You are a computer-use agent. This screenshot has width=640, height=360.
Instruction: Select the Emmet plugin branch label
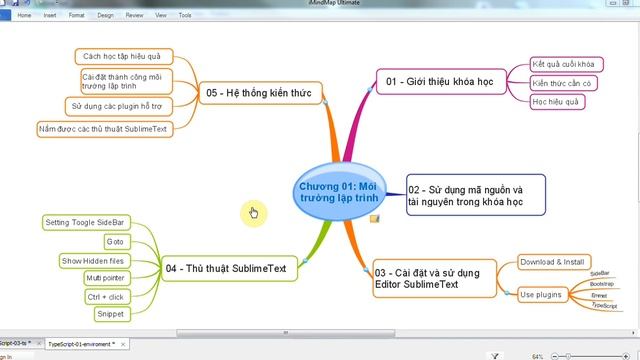click(599, 295)
